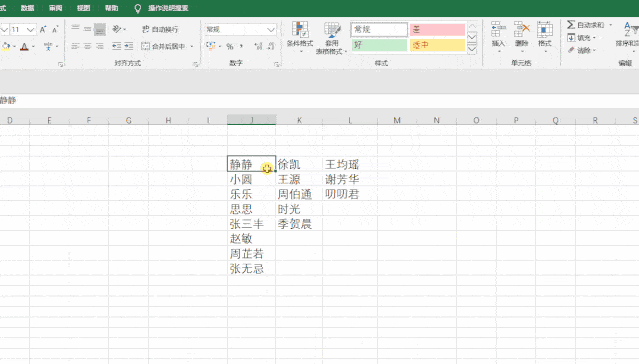Screen dimensions: 639x364
Task: Click the Decrease Font Size icon
Action: point(55,29)
